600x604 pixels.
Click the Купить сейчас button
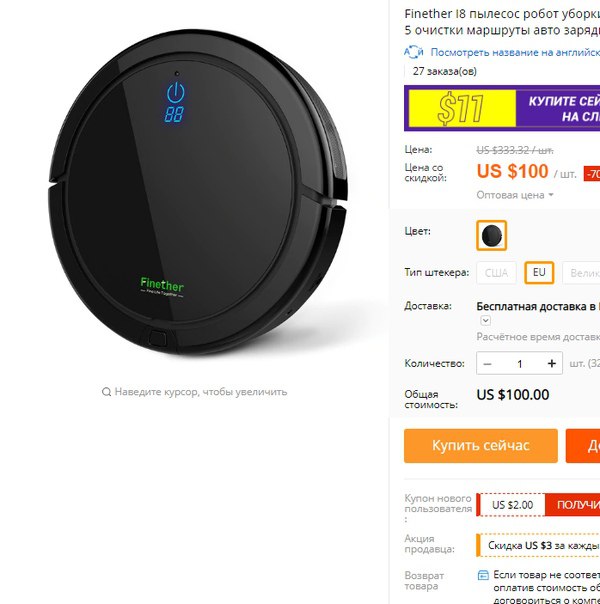[481, 446]
